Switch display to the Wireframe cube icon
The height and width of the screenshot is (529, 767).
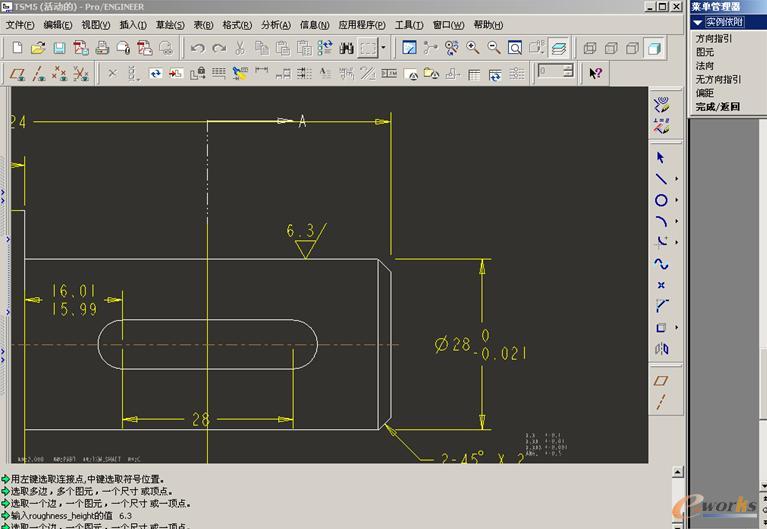tap(590, 48)
